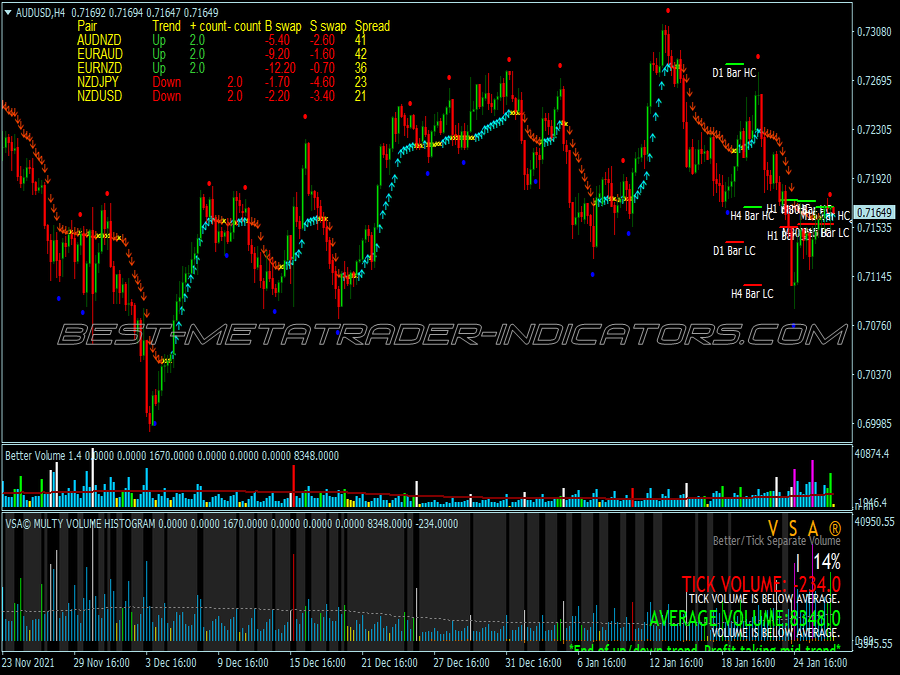Click the 'VSA© MULTY VOLUME HISTOGRAM' indicator label

80,523
